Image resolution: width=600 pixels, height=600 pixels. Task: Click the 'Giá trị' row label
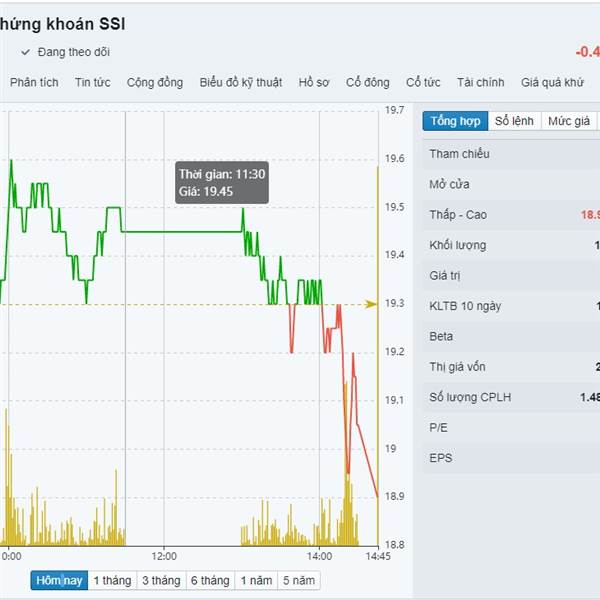[445, 276]
